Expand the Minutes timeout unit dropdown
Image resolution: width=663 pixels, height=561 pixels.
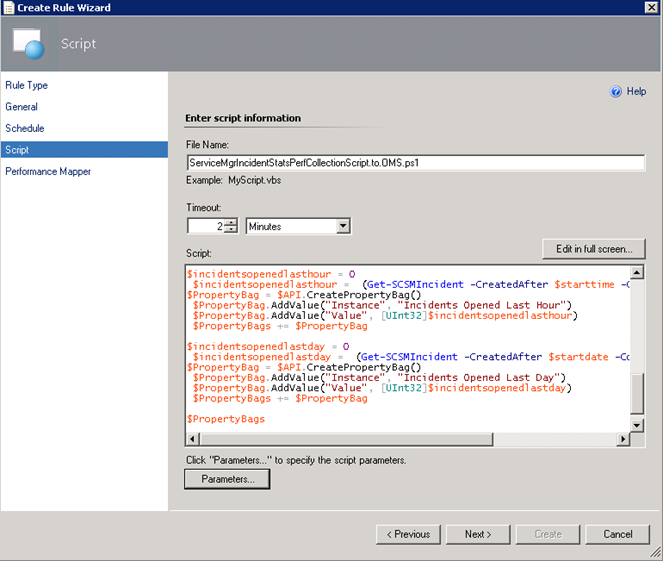click(x=343, y=226)
